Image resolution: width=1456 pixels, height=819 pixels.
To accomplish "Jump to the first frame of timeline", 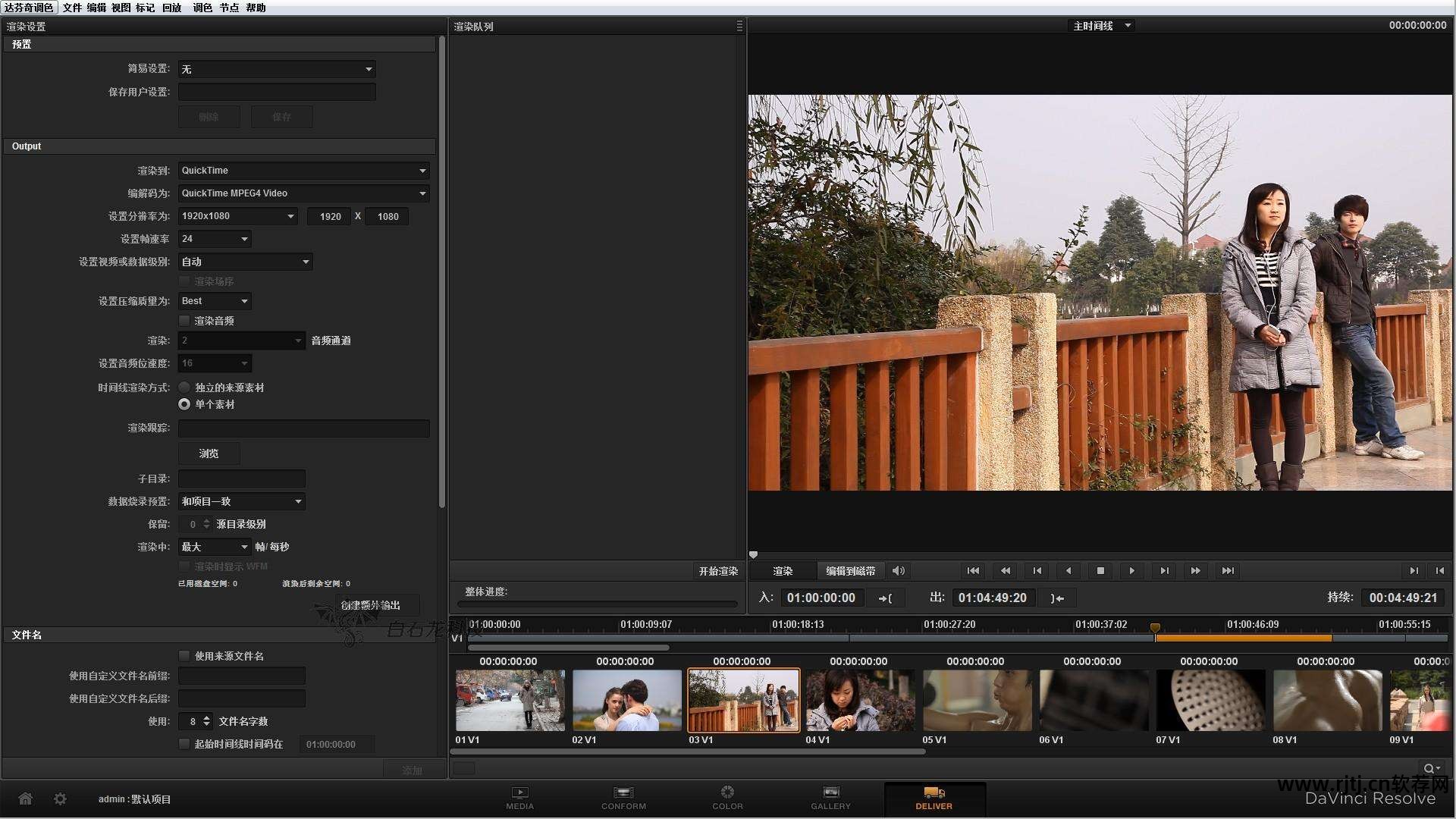I will click(x=973, y=571).
